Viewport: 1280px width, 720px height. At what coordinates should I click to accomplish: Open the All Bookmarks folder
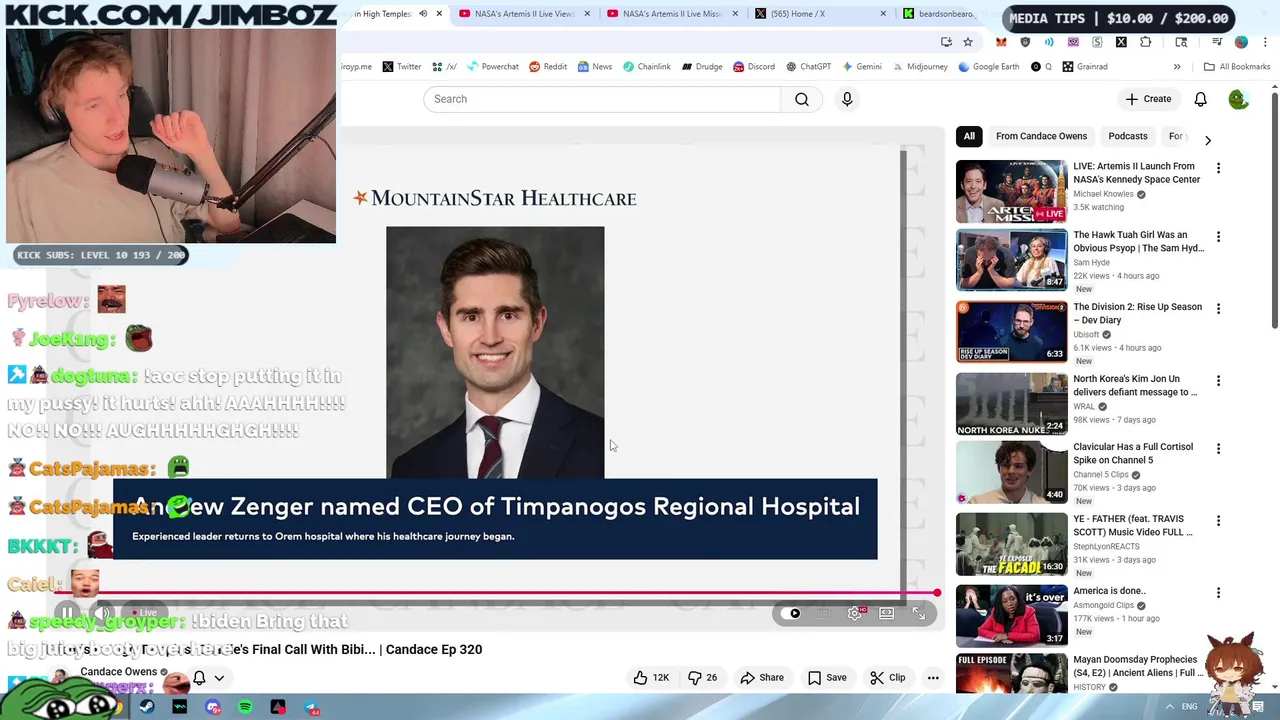pos(1237,67)
